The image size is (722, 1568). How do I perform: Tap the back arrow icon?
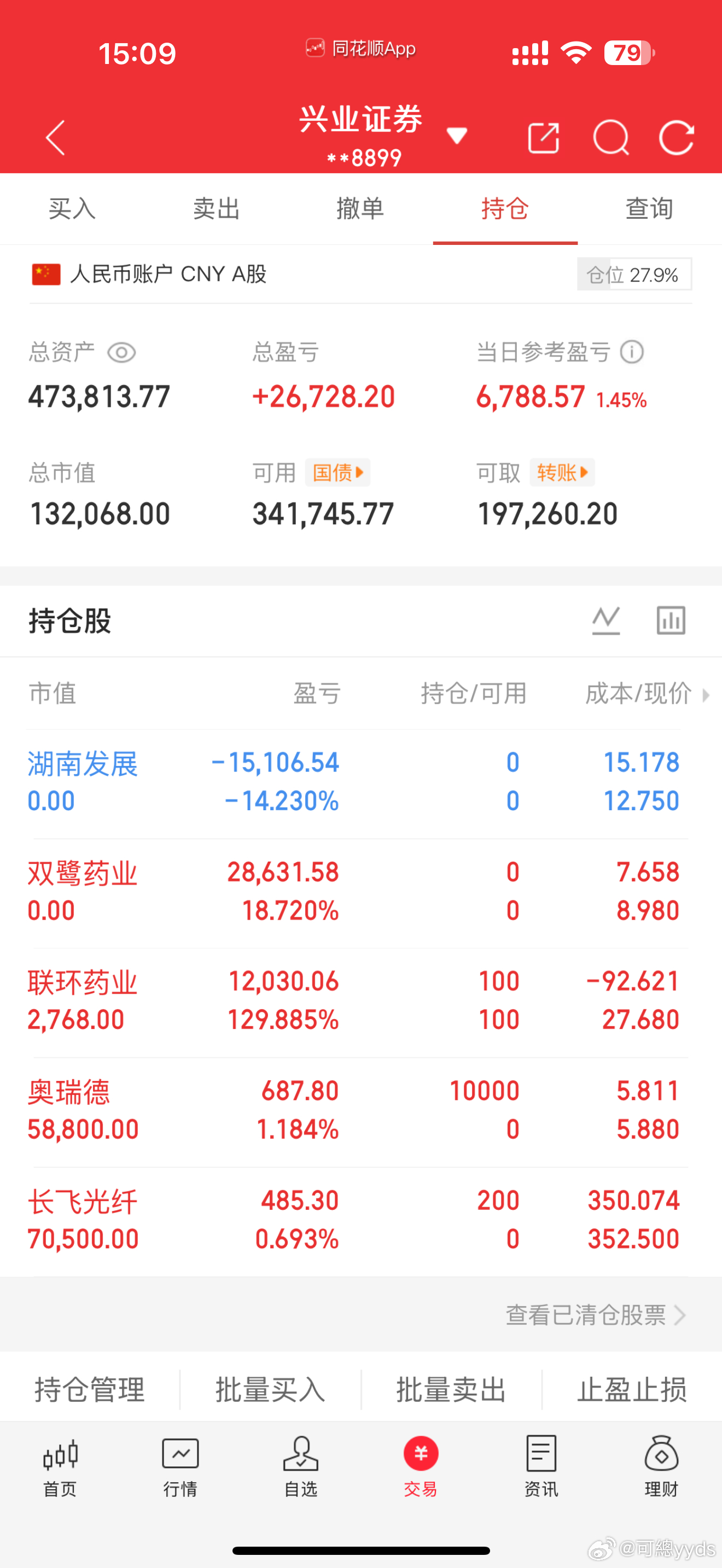pos(55,138)
